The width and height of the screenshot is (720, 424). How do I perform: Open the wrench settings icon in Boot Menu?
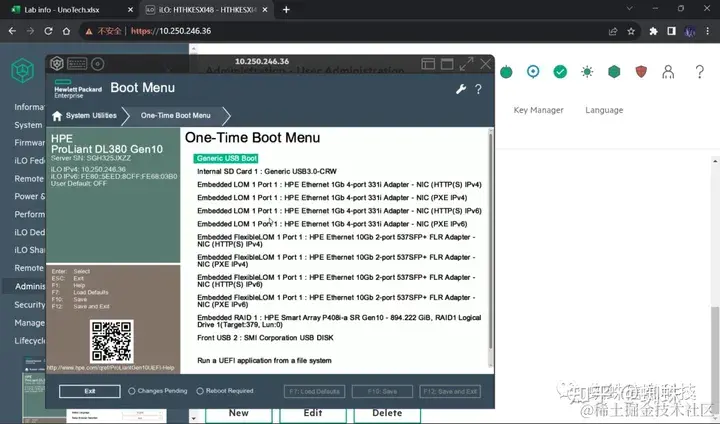[461, 89]
